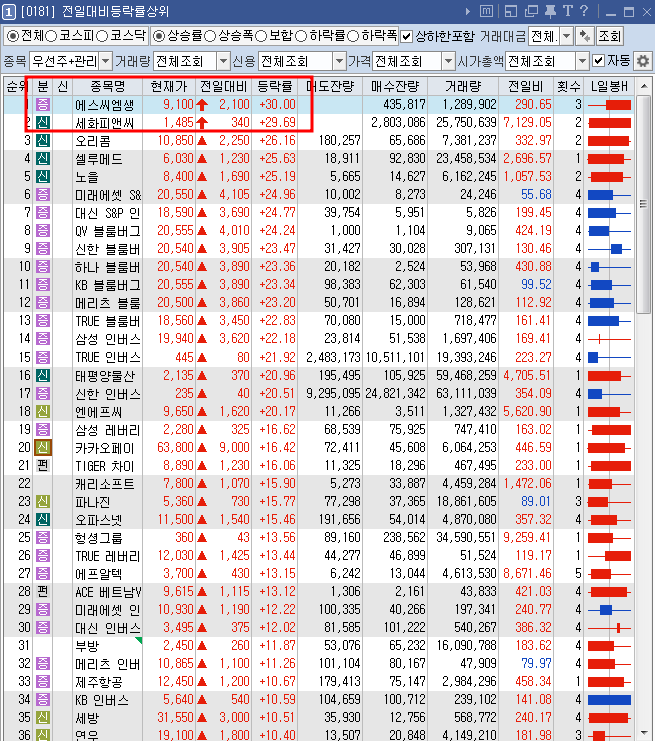
Task: Open the 신용 전체조회 dropdown
Action: [339, 61]
